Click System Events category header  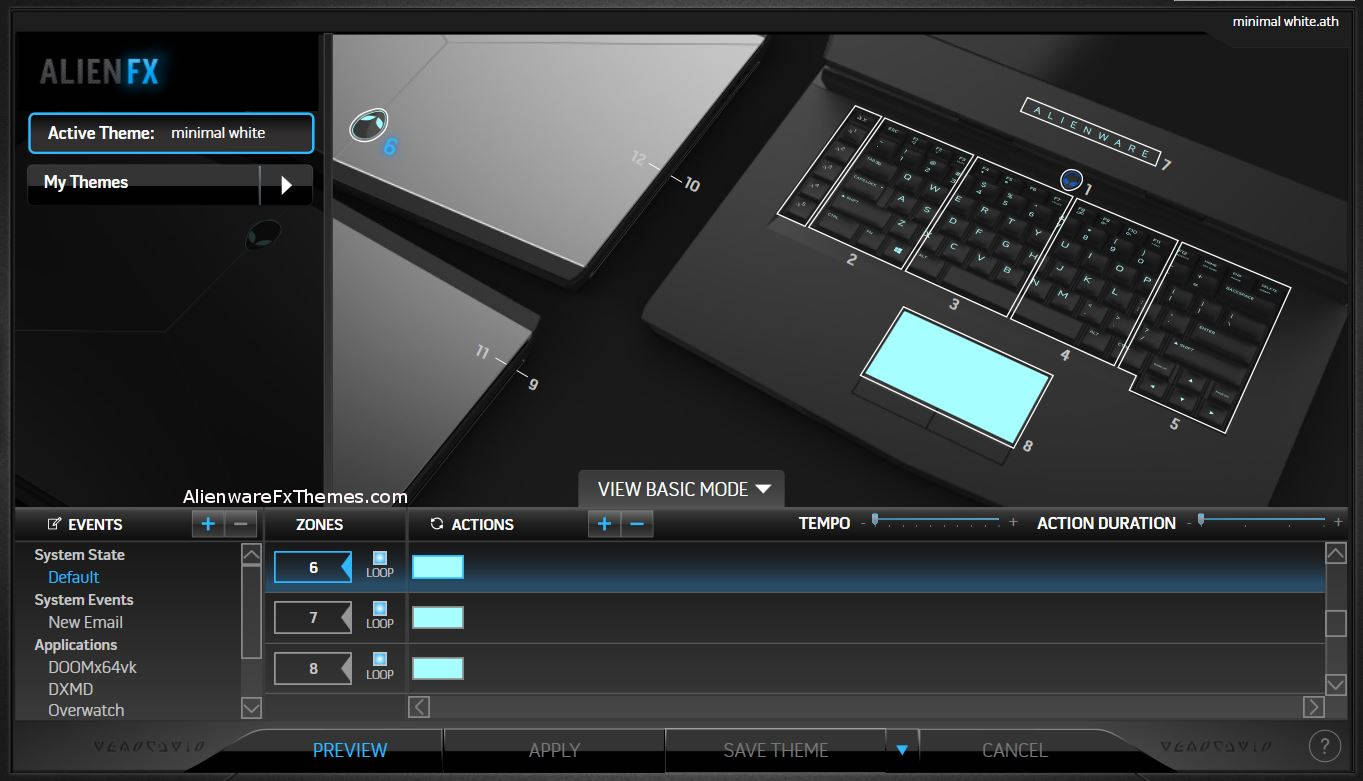(84, 600)
